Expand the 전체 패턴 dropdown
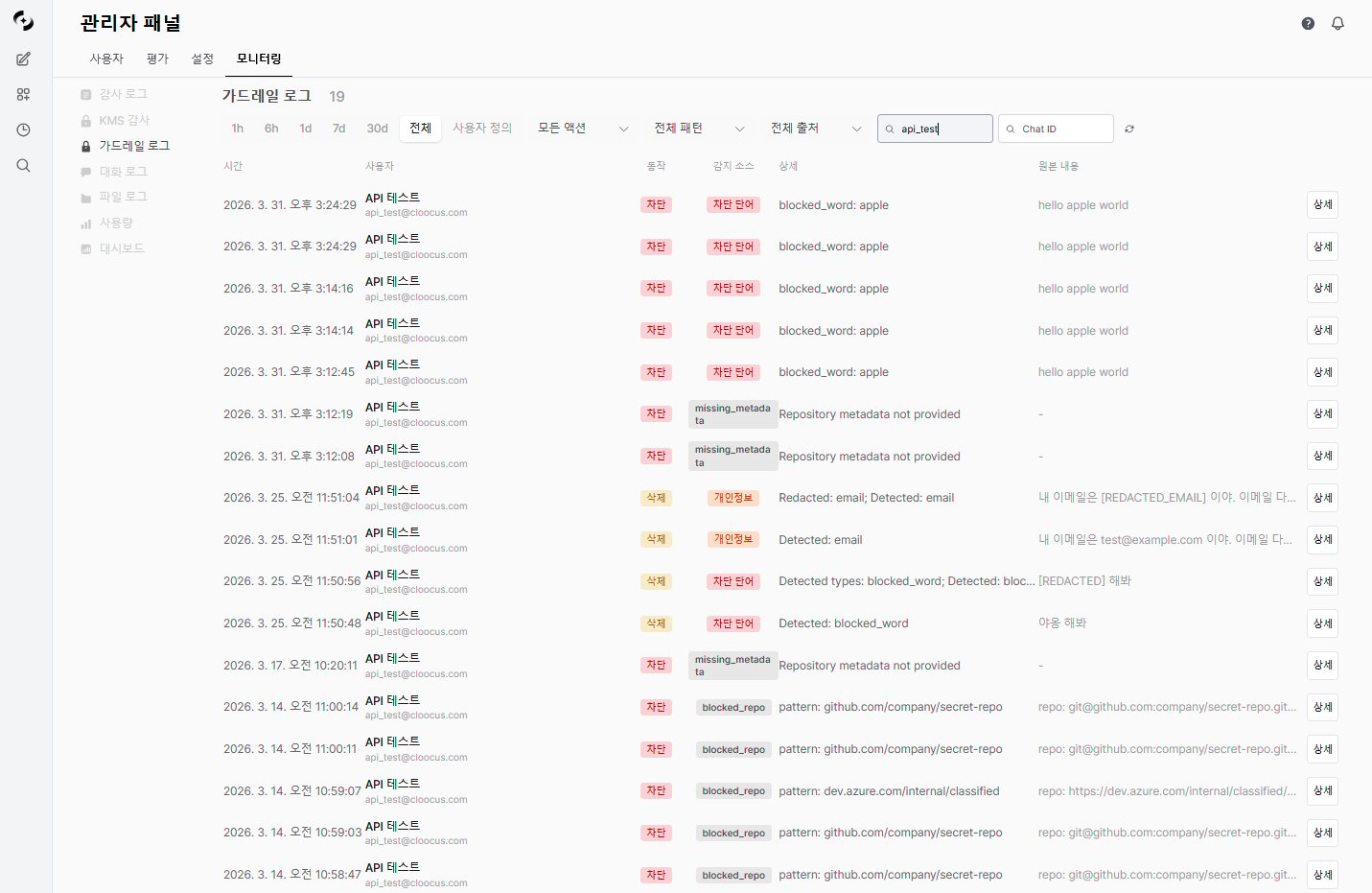Viewport: 1372px width, 893px height. tap(699, 129)
